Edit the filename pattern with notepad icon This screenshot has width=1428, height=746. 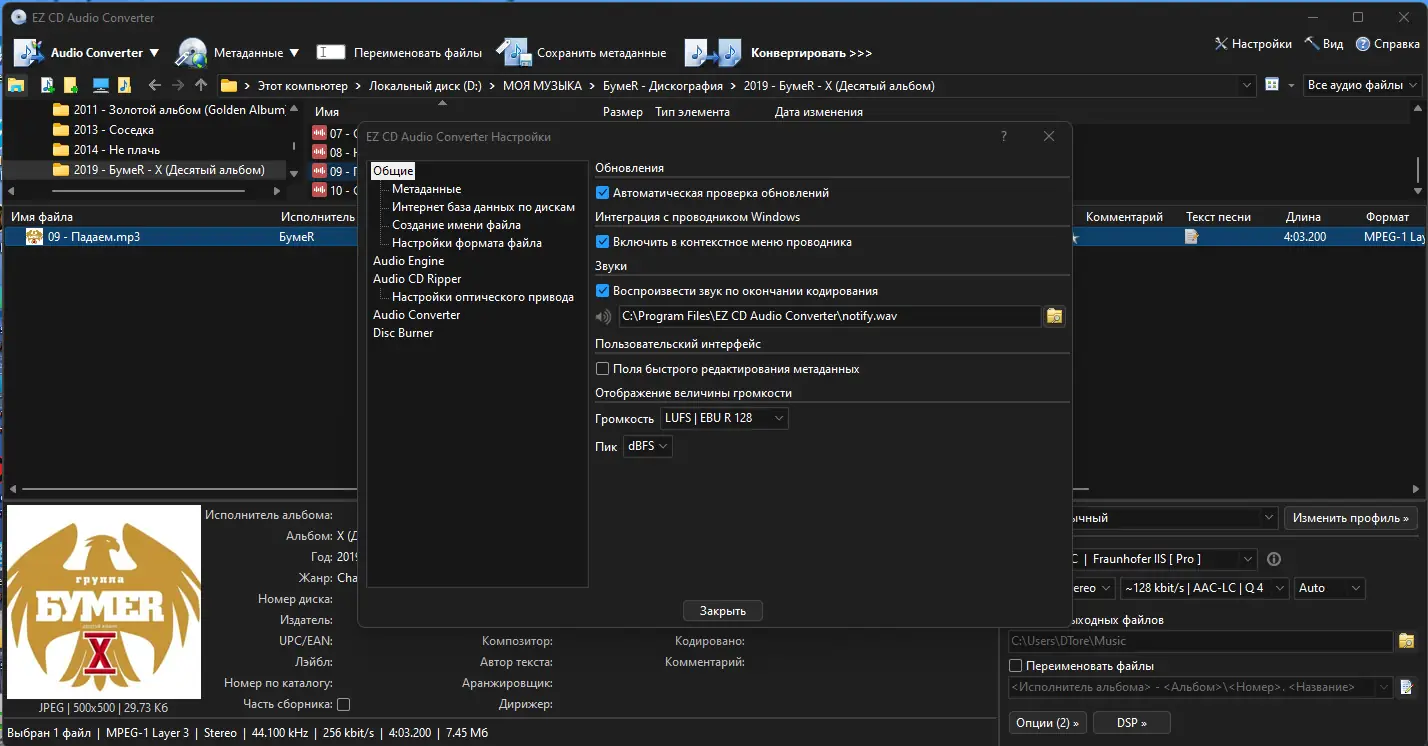click(x=1406, y=687)
